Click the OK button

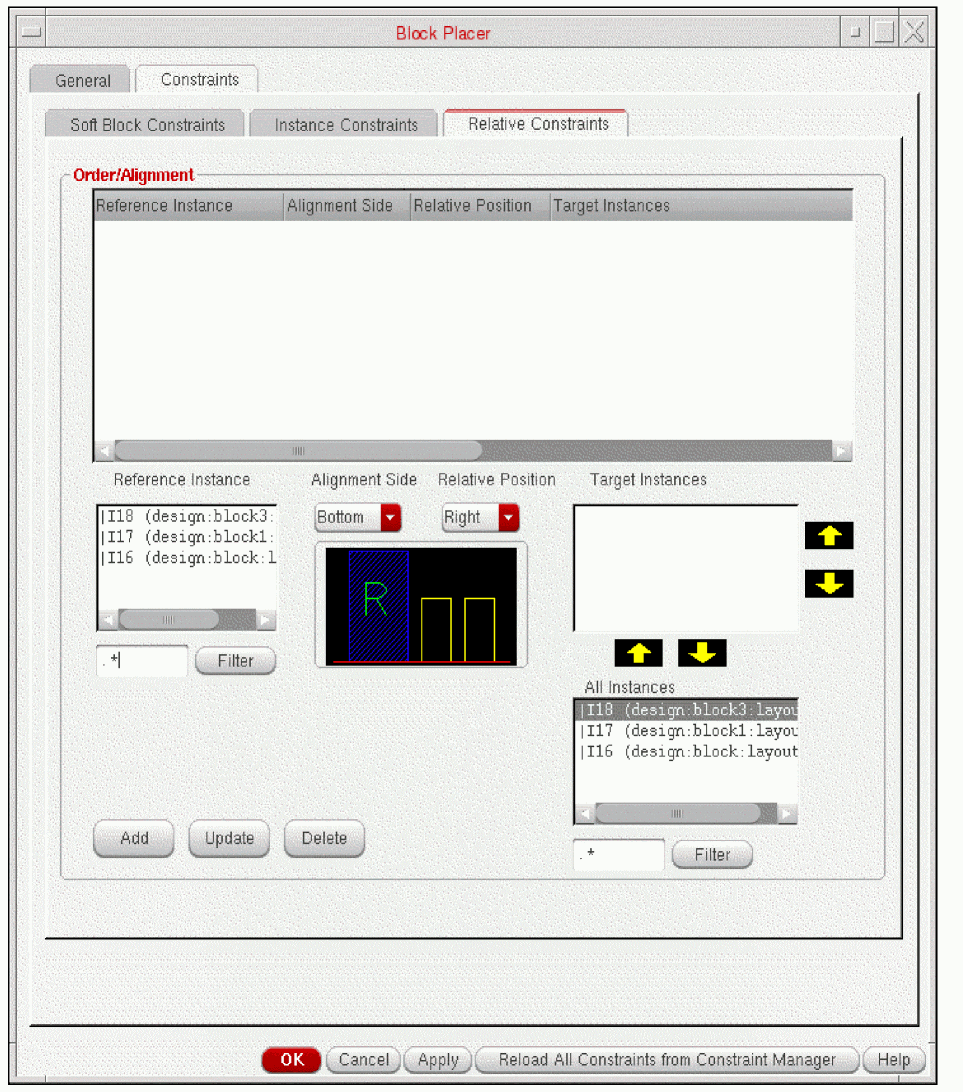pos(291,1059)
